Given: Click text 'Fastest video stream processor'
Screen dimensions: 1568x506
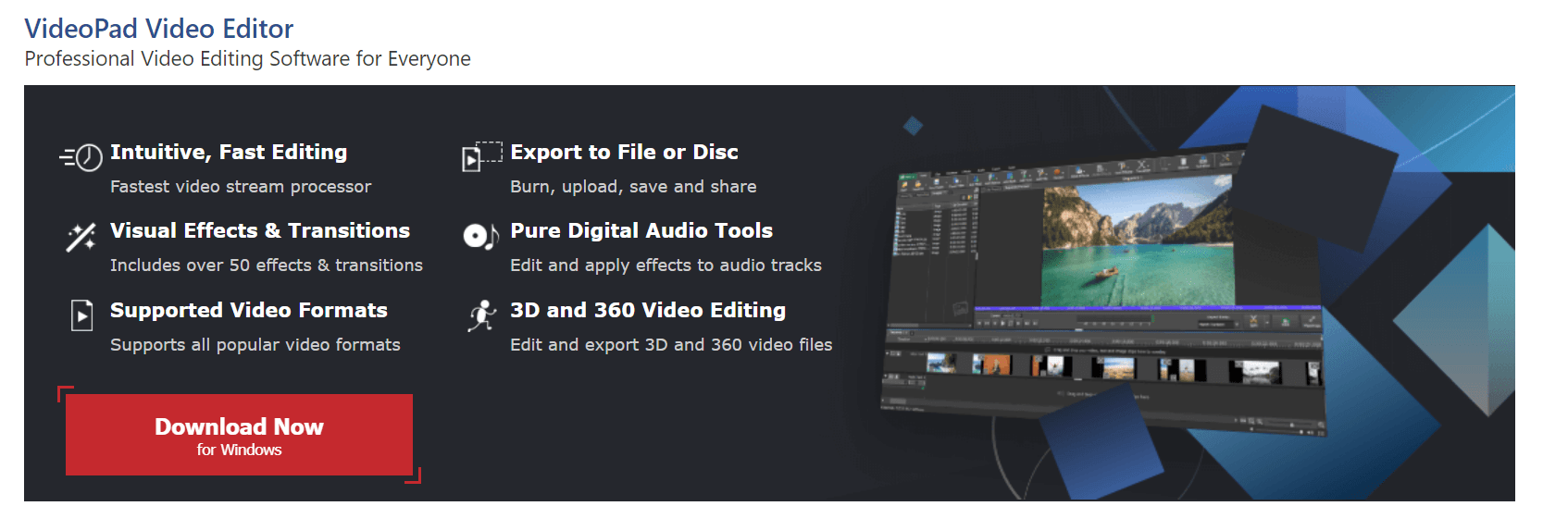Looking at the screenshot, I should tap(241, 187).
